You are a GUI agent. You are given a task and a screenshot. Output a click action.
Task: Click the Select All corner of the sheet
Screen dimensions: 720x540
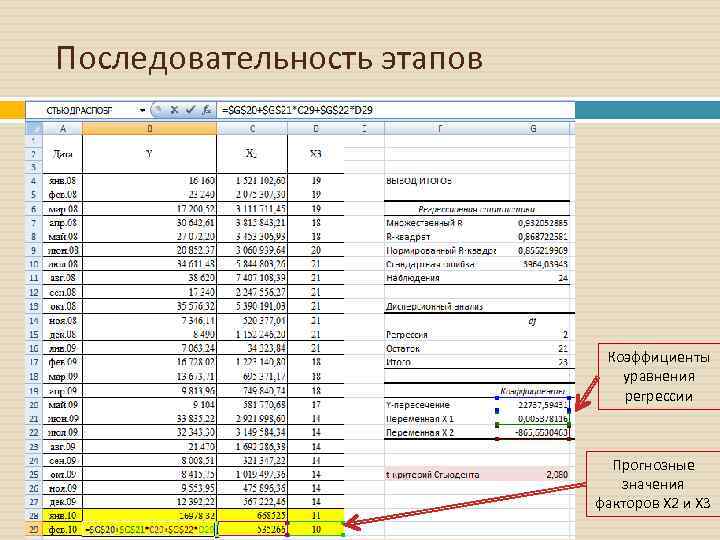point(34,129)
